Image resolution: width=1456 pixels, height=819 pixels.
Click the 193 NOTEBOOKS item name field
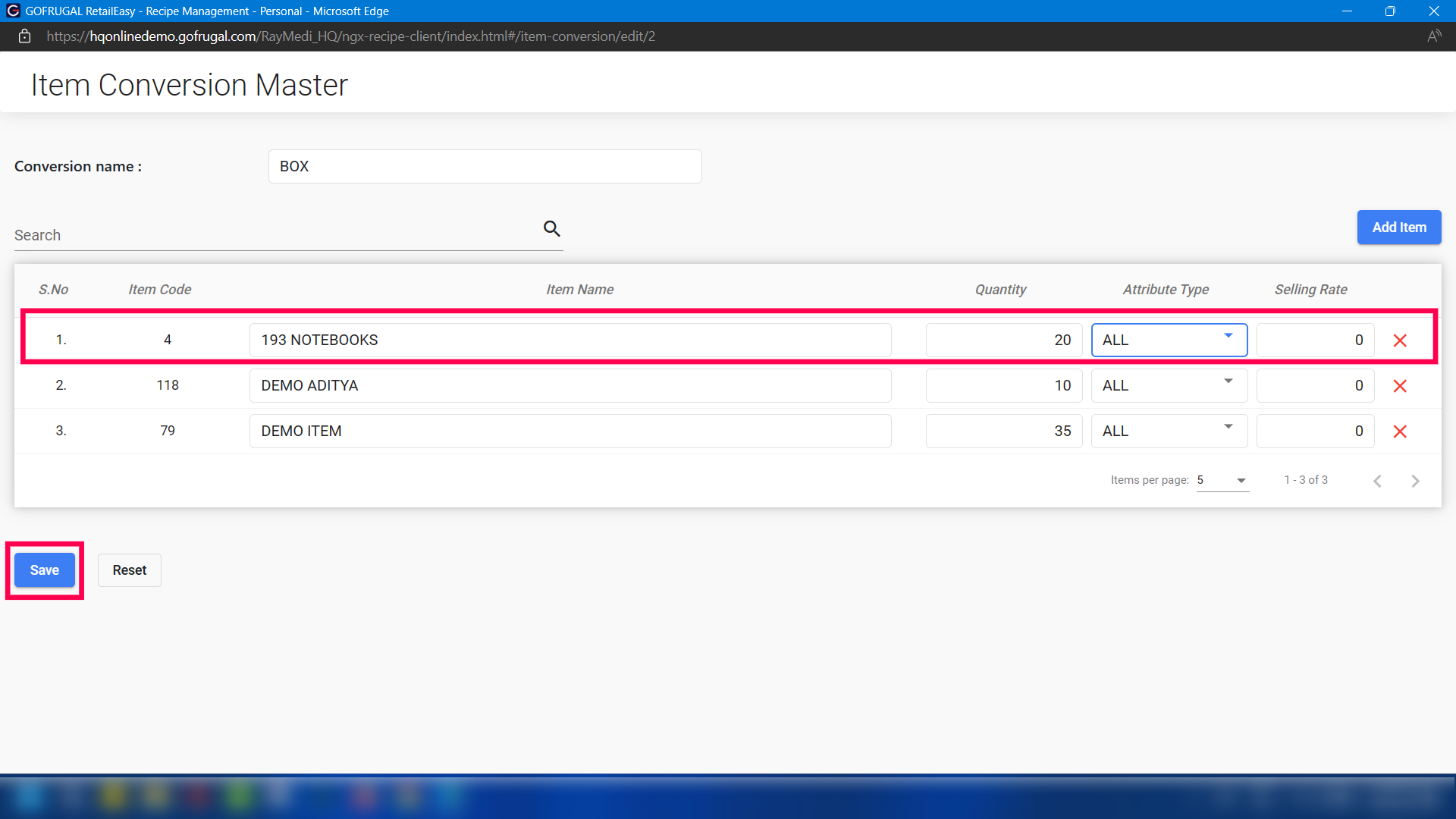tap(570, 340)
